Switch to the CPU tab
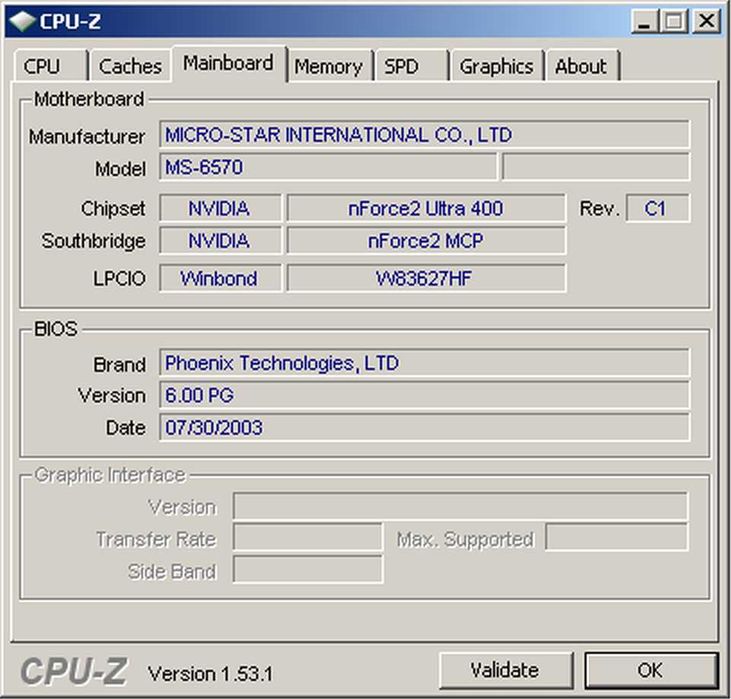This screenshot has width=731, height=699. (50, 66)
